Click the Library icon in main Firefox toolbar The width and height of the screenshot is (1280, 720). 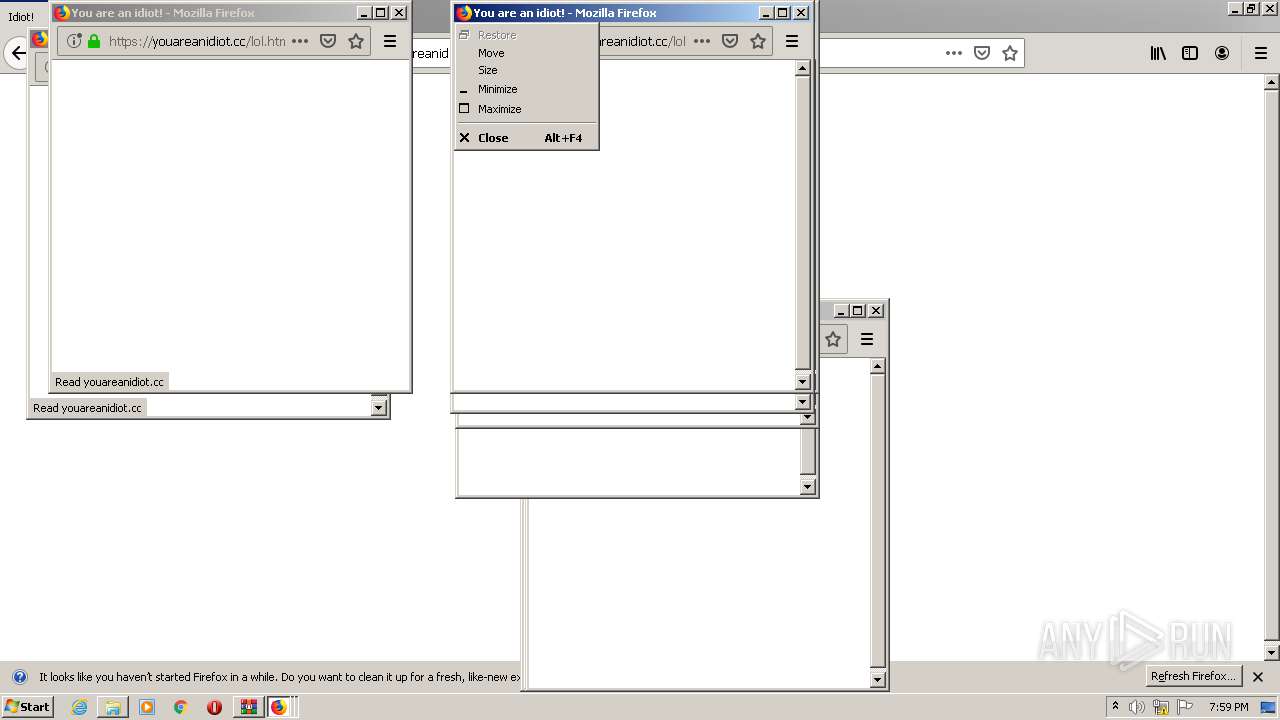click(x=1158, y=53)
